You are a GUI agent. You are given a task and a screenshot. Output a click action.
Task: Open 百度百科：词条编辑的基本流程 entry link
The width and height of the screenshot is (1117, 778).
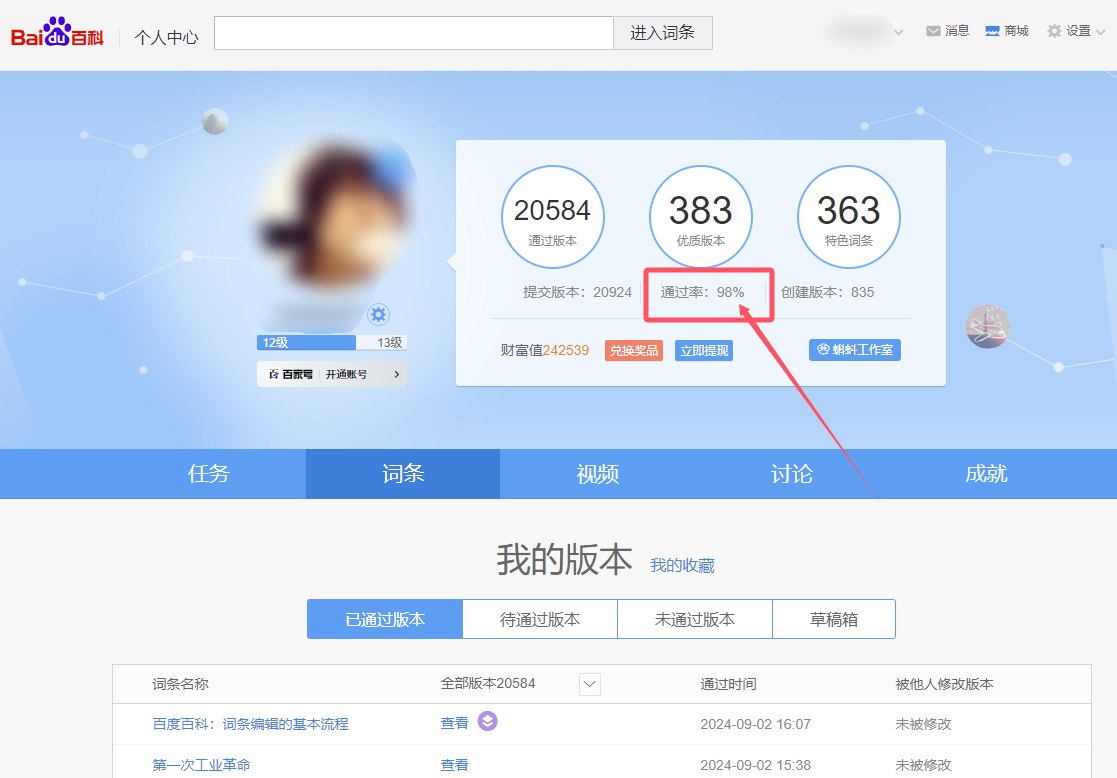click(x=250, y=724)
